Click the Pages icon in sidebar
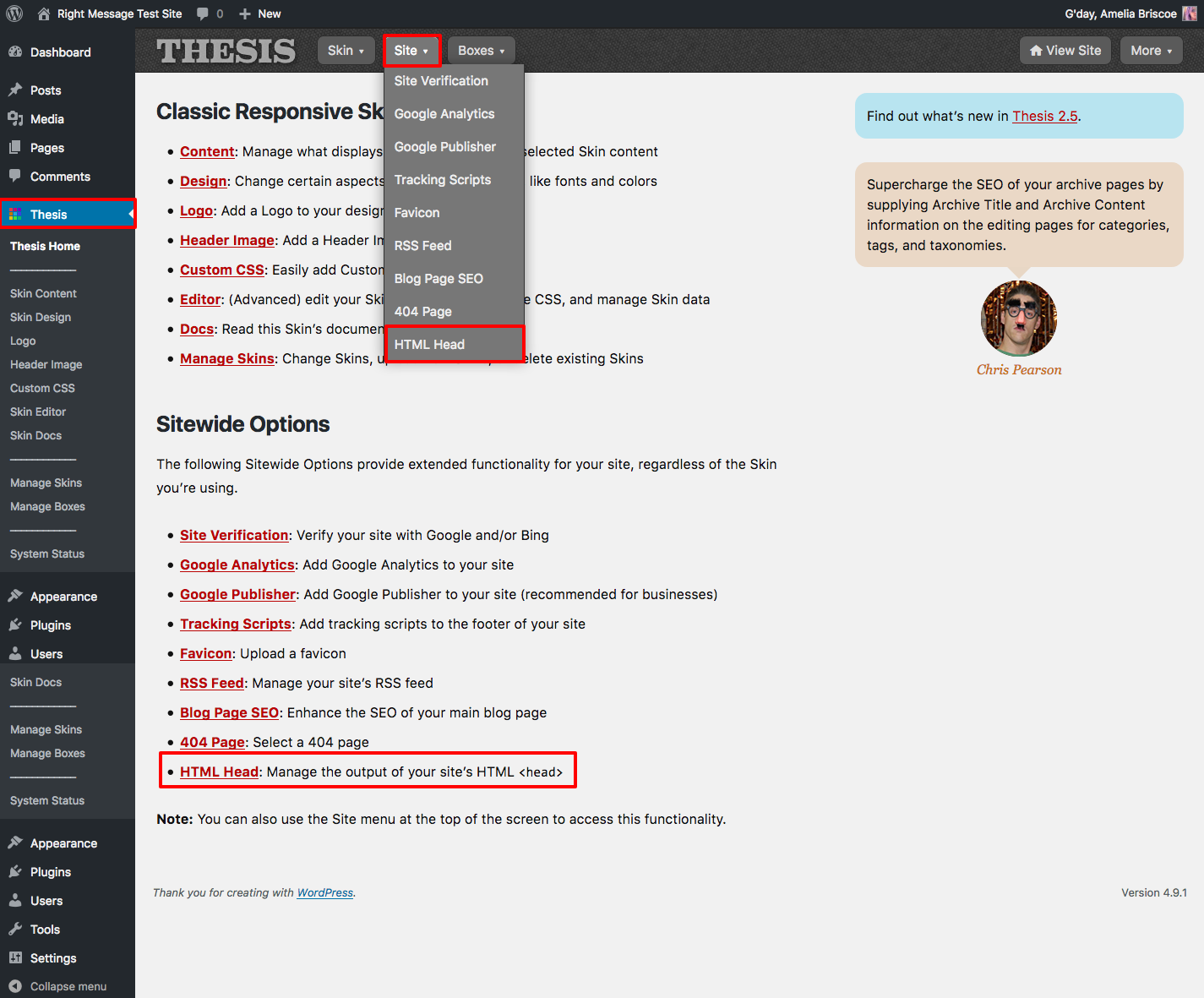Screen dimensions: 1204x998 pyautogui.click(x=15, y=147)
